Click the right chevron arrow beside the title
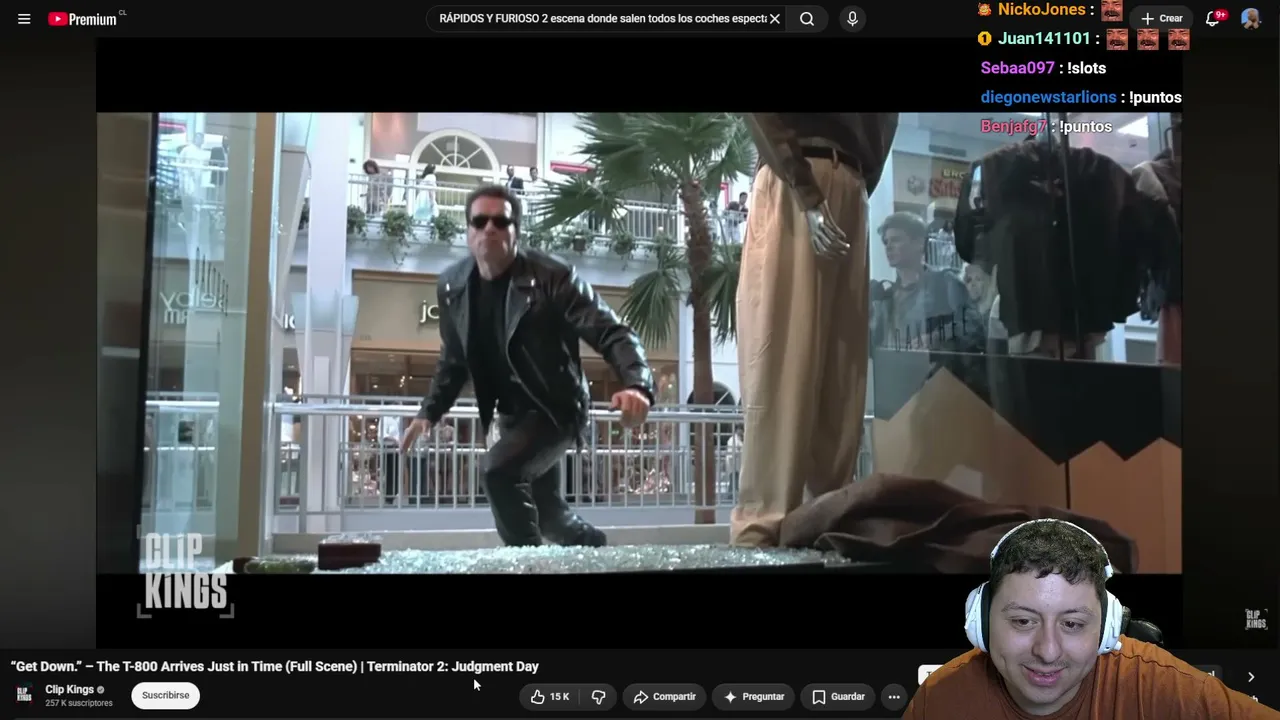Viewport: 1280px width, 720px height. (x=1250, y=677)
